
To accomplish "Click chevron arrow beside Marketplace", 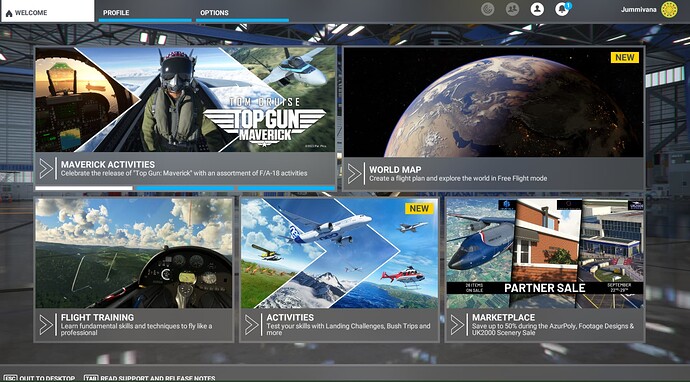I will coord(457,325).
